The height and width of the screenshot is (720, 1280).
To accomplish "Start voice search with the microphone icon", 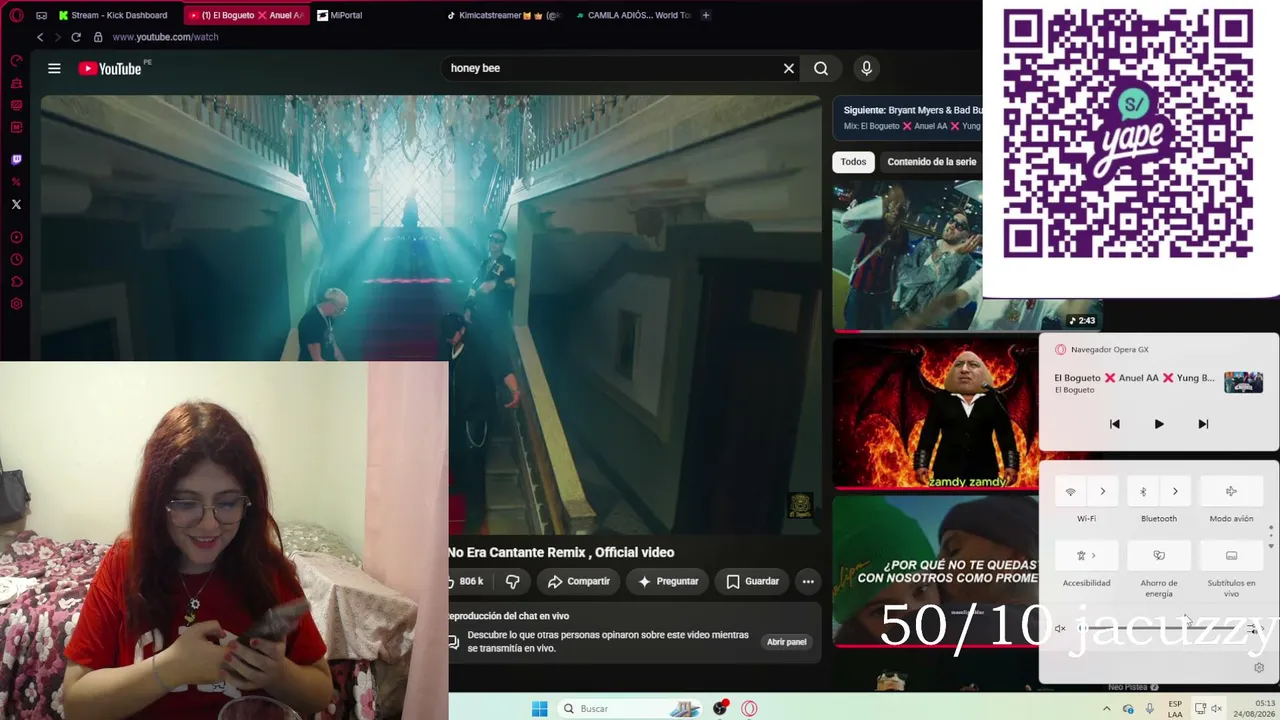I will [866, 68].
